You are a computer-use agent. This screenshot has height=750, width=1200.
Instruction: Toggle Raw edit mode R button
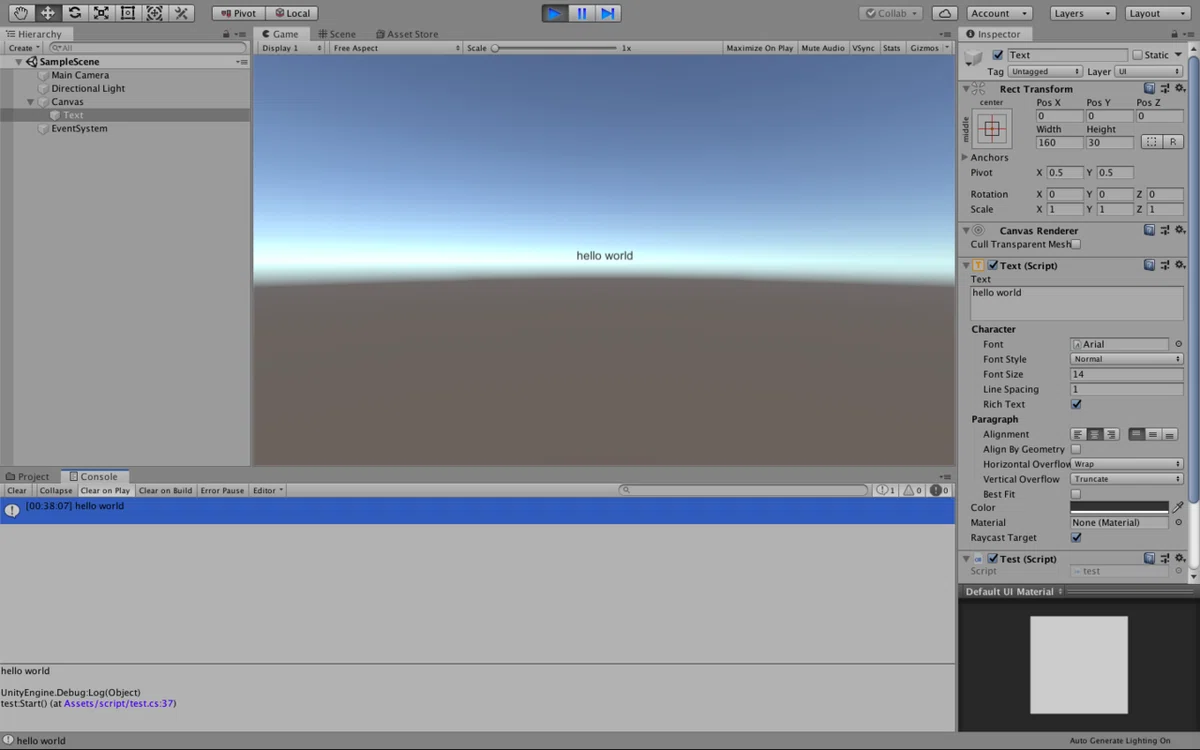point(1173,142)
